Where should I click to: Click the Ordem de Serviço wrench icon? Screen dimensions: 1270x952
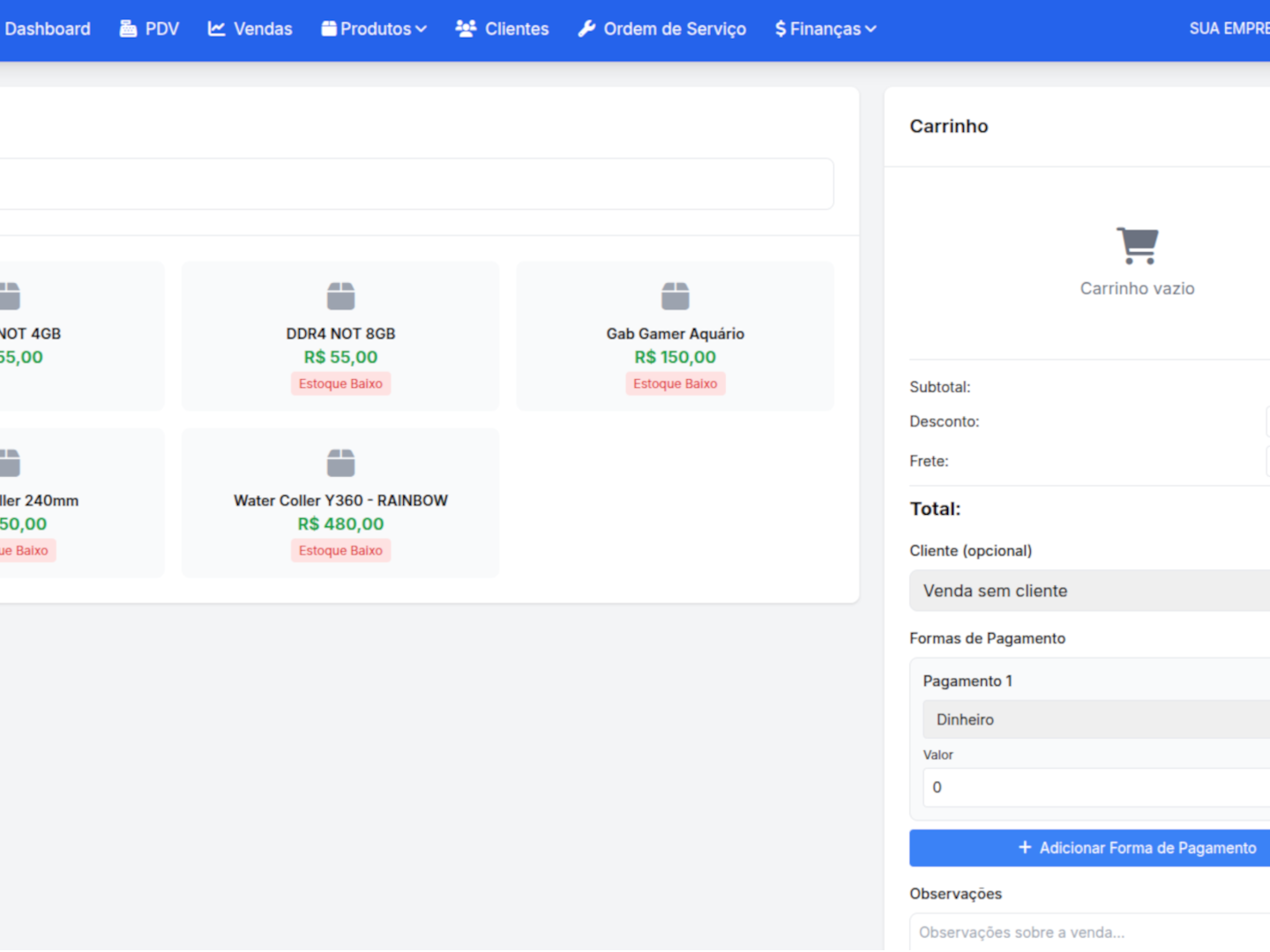coord(586,29)
